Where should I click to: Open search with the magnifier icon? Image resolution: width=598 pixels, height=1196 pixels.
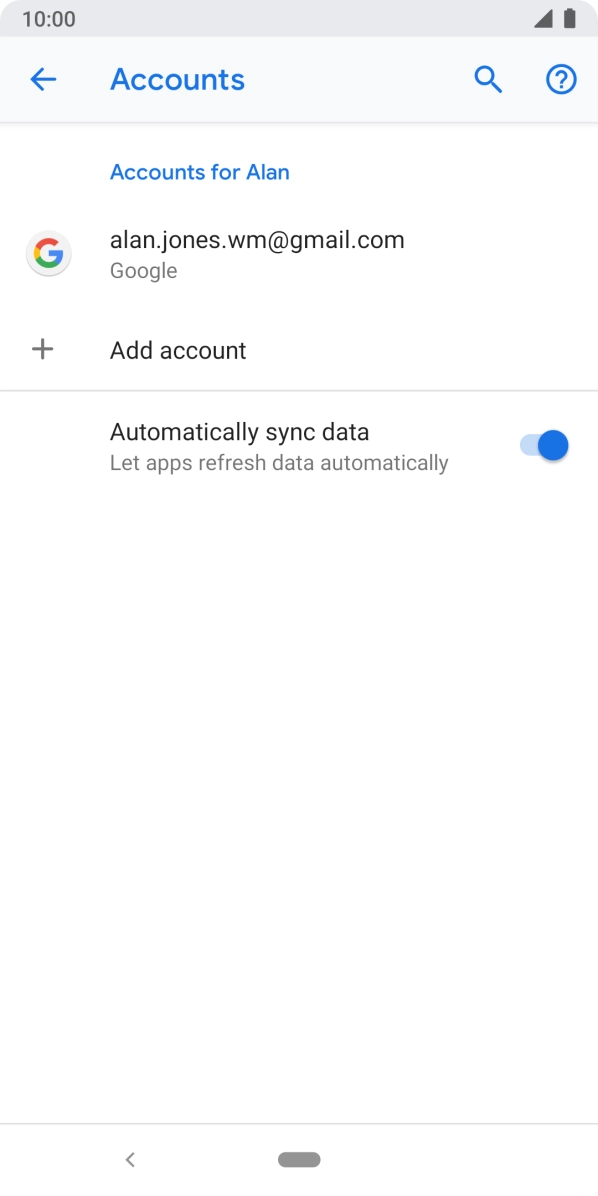tap(488, 79)
